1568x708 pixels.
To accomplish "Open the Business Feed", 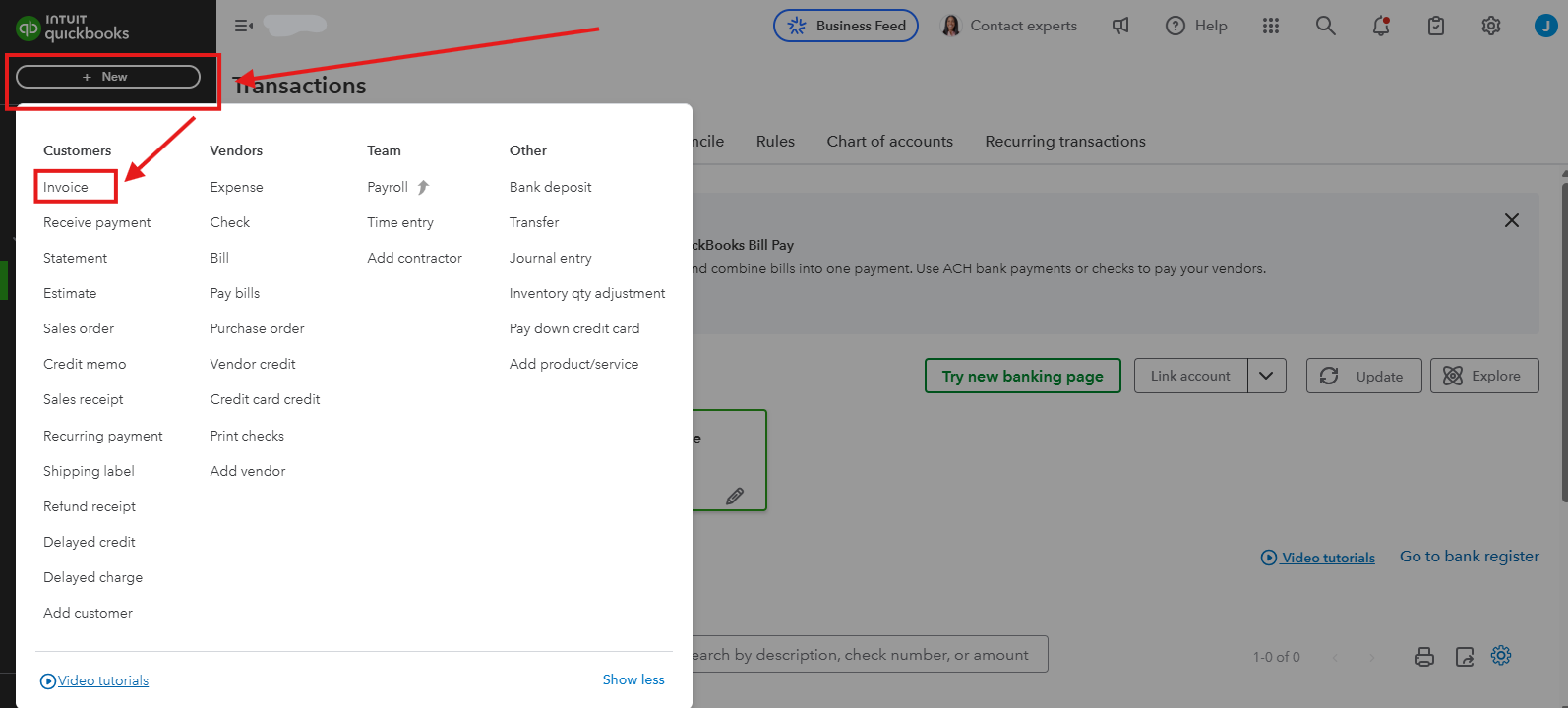I will (x=846, y=26).
